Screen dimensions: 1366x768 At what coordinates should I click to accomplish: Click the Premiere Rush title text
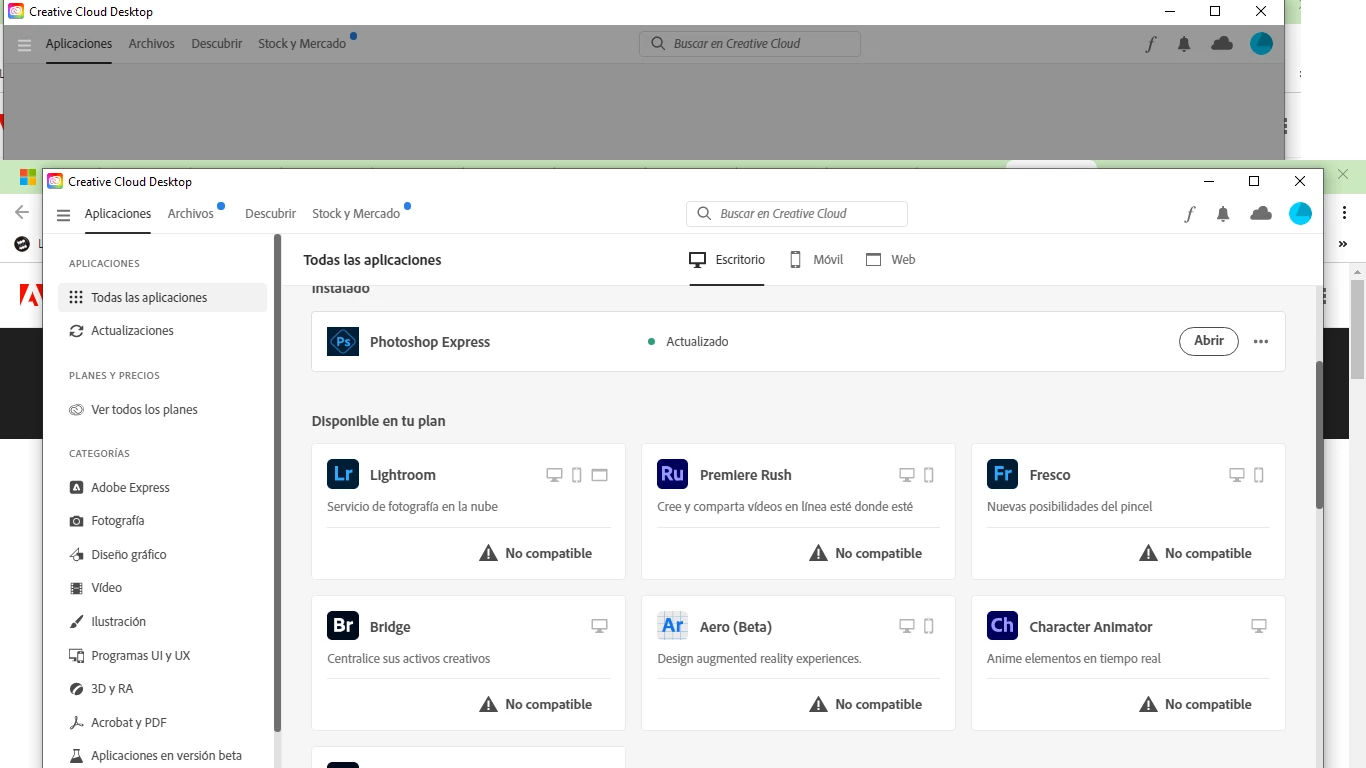point(746,475)
